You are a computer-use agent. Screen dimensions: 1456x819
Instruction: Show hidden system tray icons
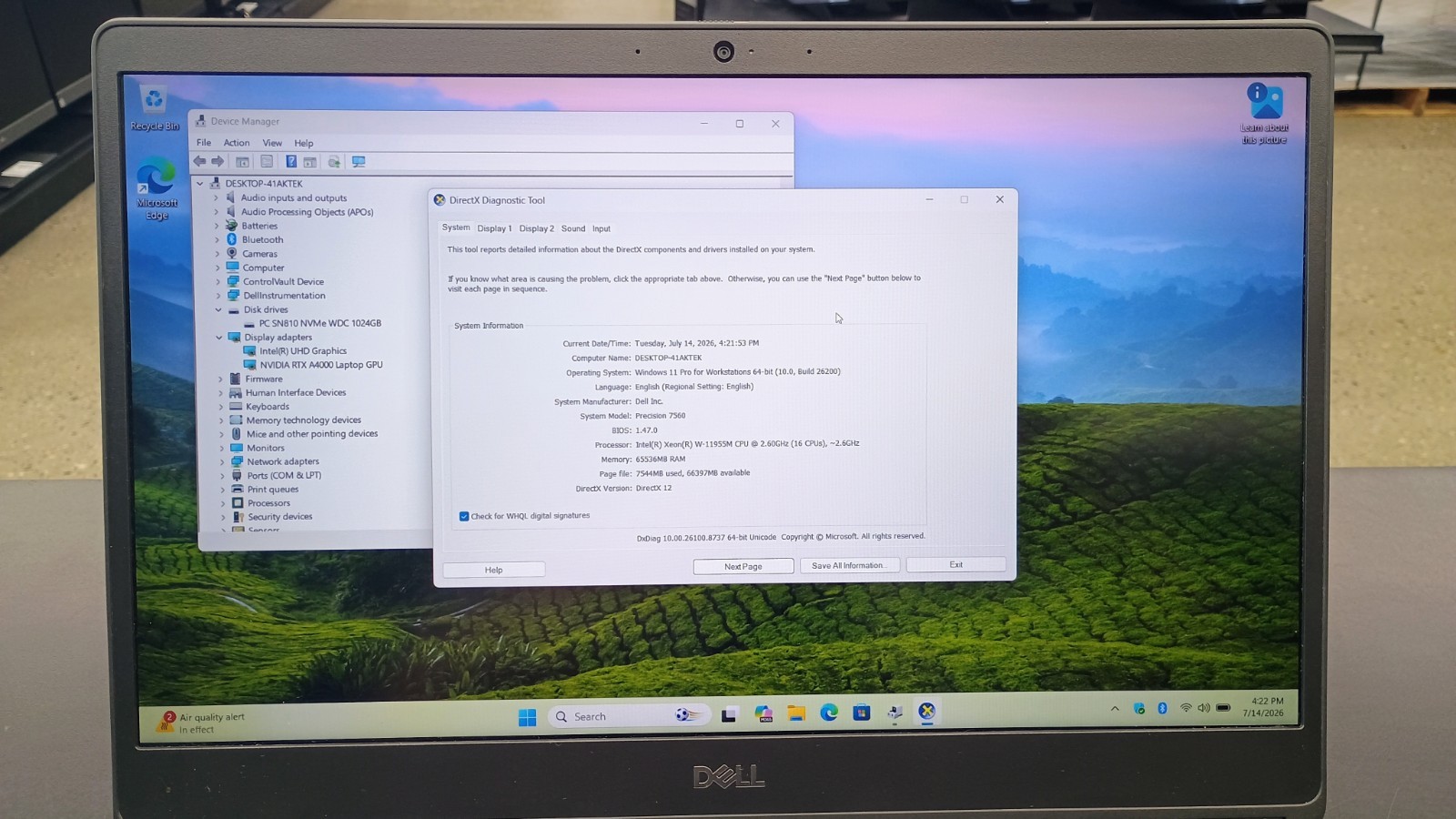tap(1115, 709)
